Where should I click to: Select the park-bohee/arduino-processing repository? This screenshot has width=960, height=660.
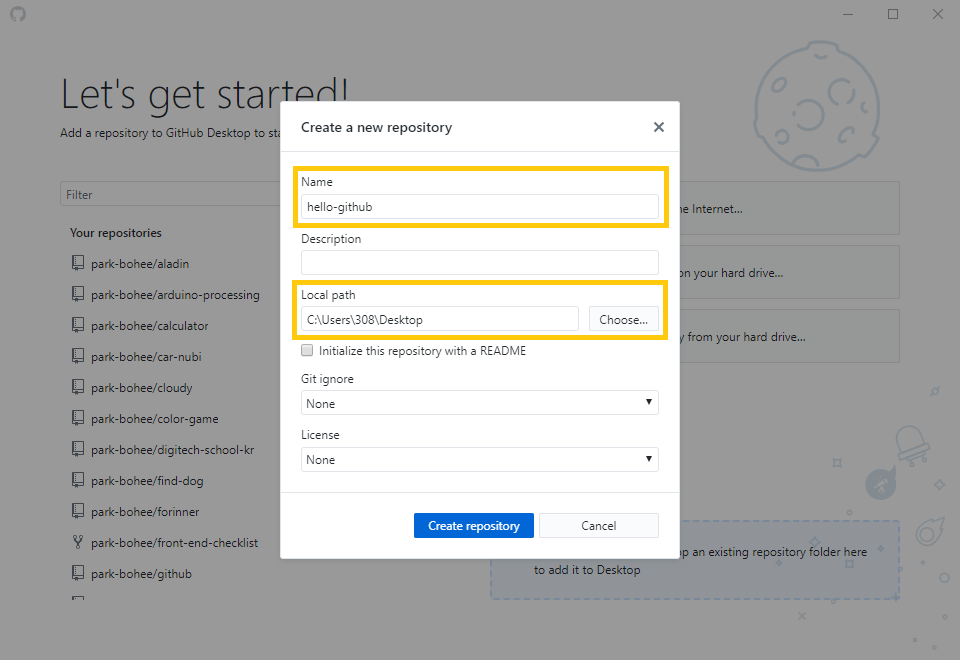(175, 295)
